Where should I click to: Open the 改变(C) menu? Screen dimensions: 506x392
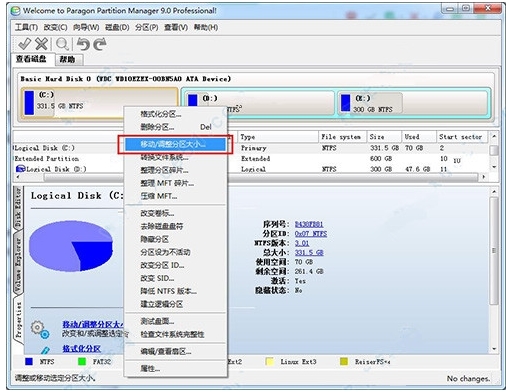tap(55, 27)
